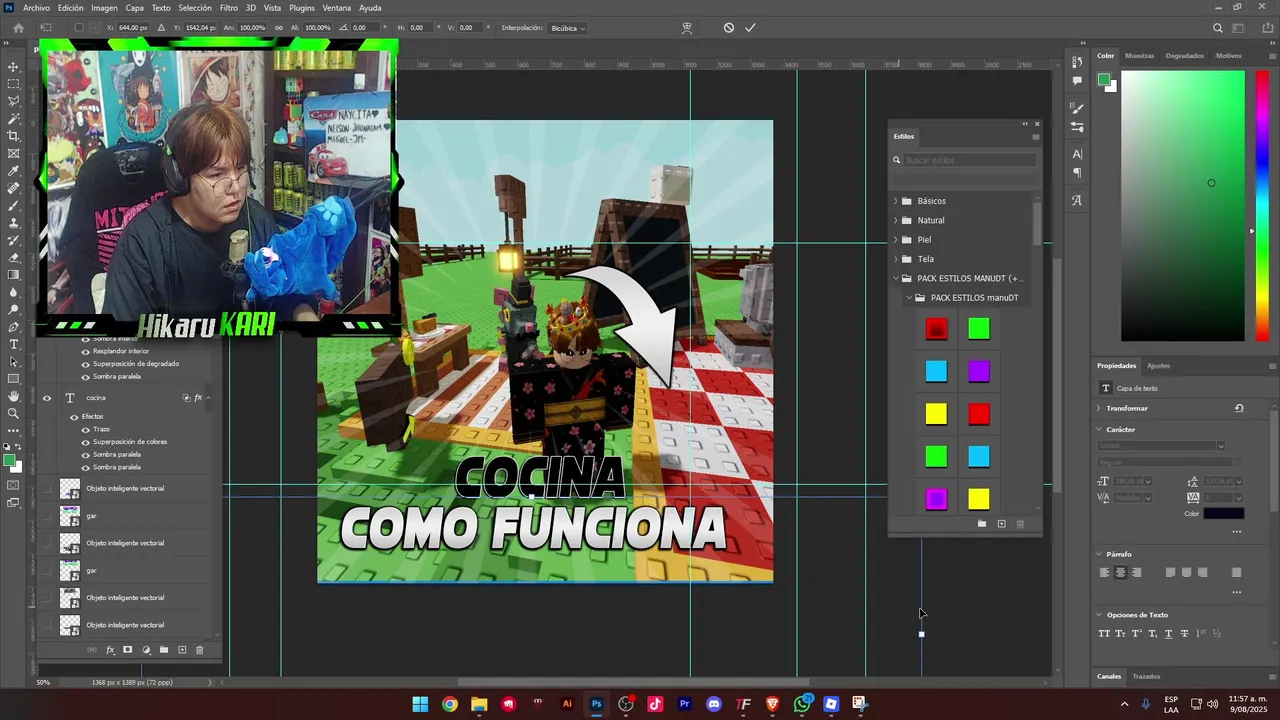Switch to the Muestras tab
The image size is (1280, 720).
[1139, 56]
